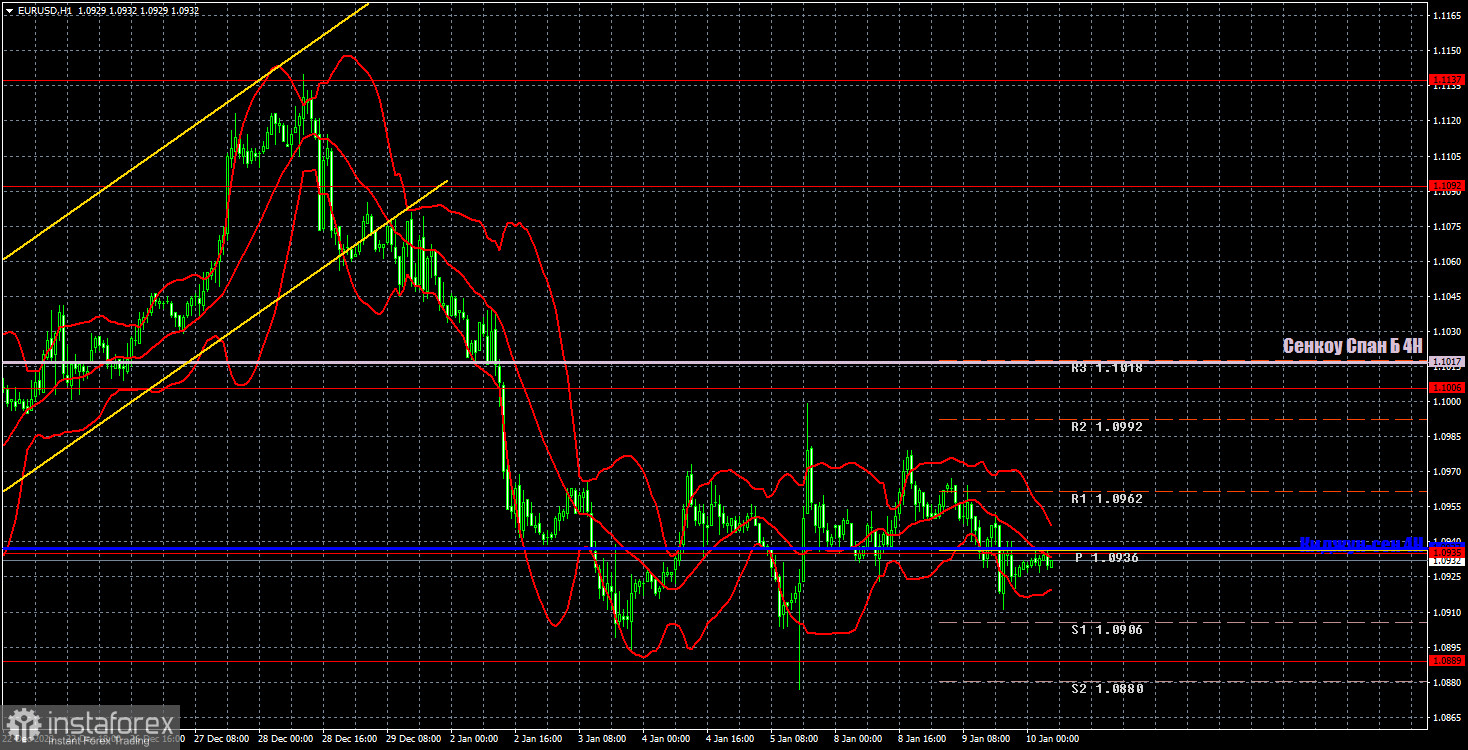Click the 1.1165 price axis label
Image resolution: width=1468 pixels, height=750 pixels.
pos(1448,17)
